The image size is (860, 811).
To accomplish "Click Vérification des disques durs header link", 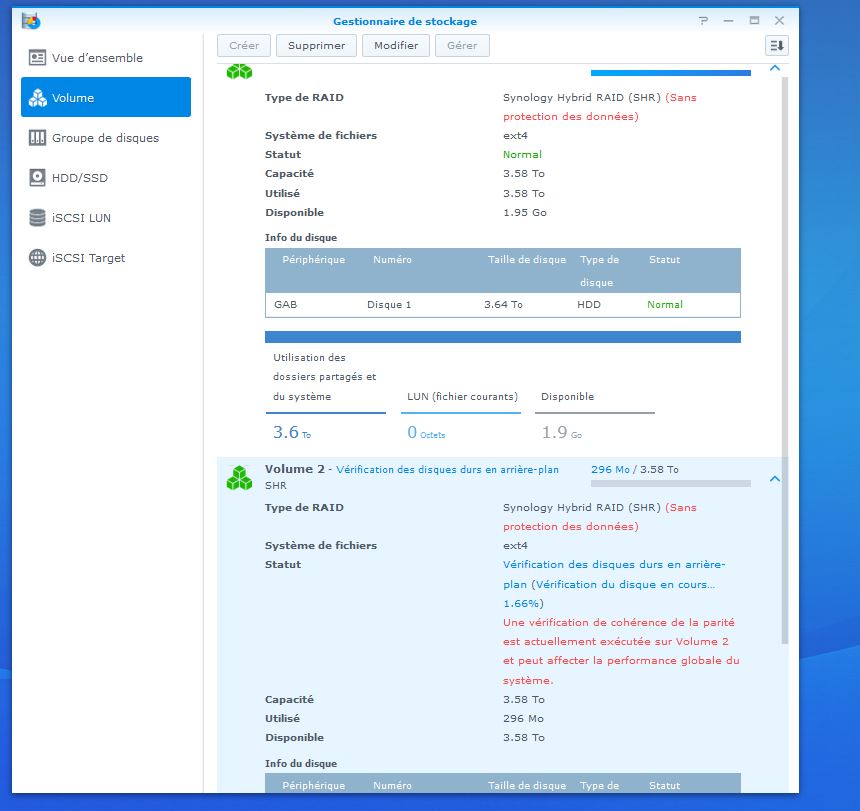I will click(448, 470).
